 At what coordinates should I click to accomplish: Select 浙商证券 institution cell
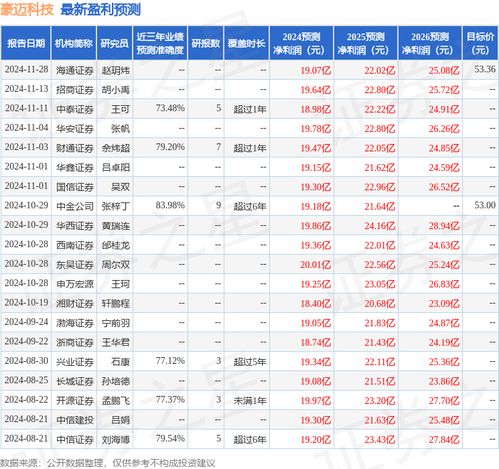(75, 342)
